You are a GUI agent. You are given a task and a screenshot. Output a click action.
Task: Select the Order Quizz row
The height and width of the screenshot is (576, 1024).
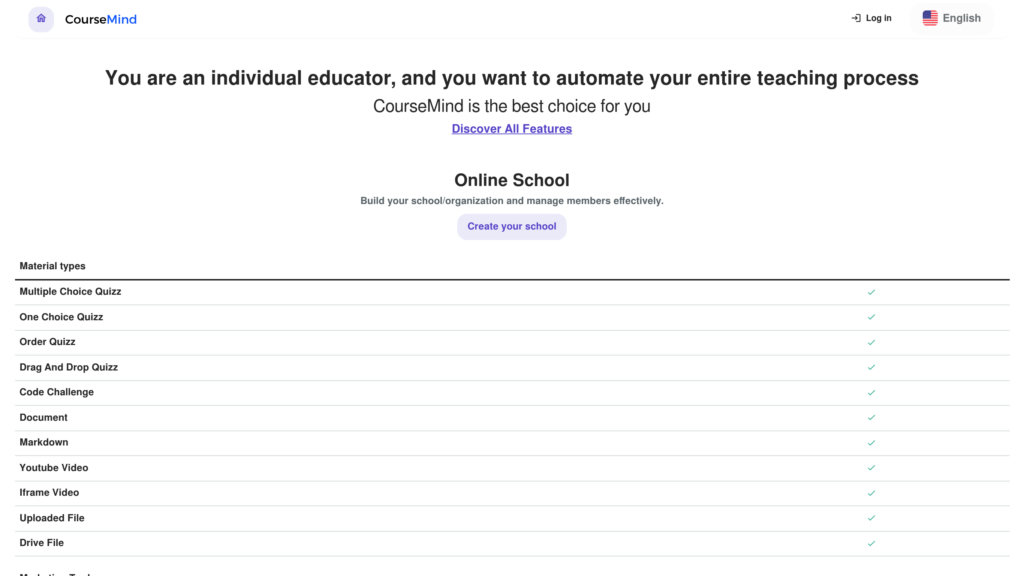512,342
